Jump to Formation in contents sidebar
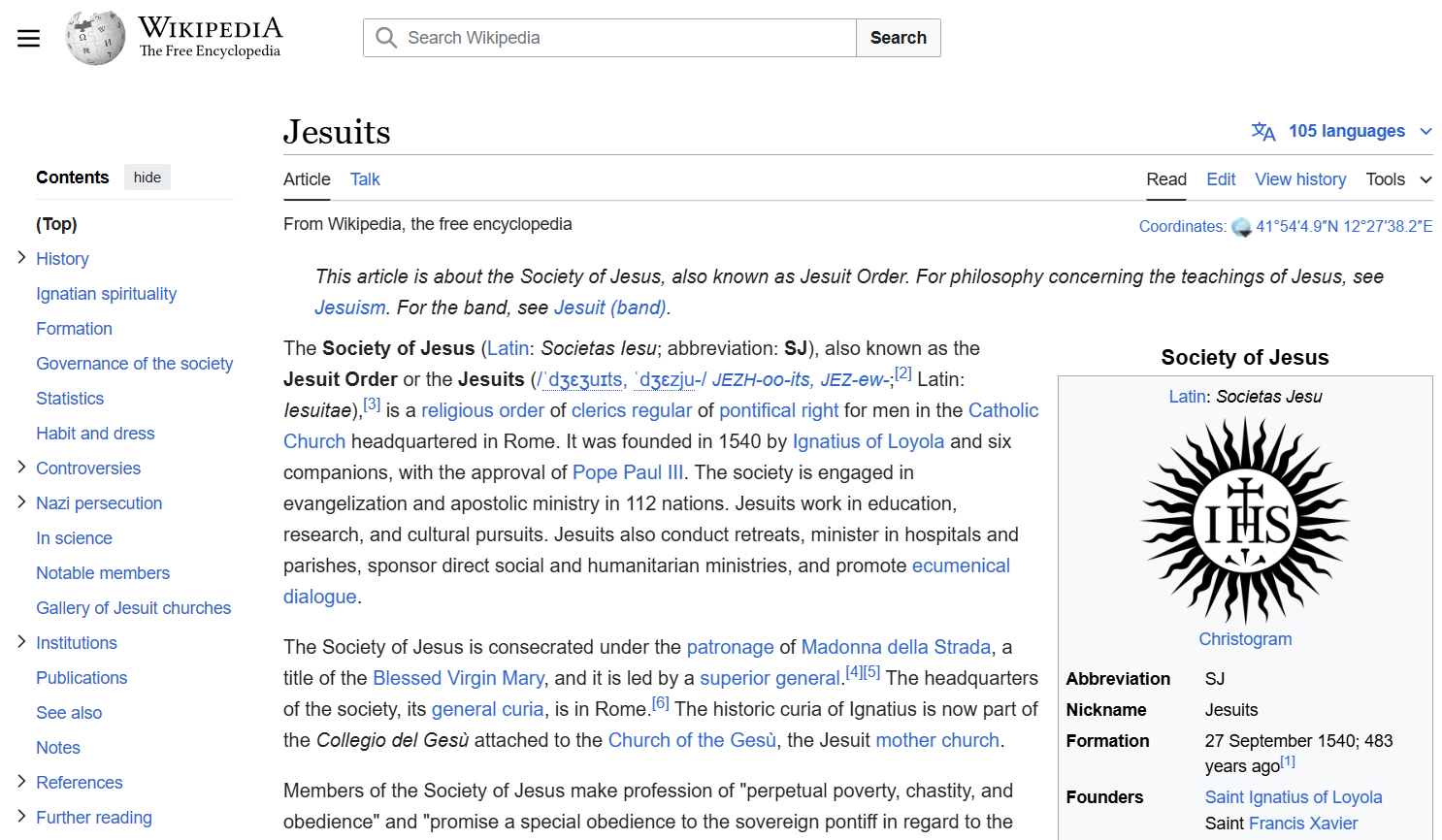 [74, 329]
